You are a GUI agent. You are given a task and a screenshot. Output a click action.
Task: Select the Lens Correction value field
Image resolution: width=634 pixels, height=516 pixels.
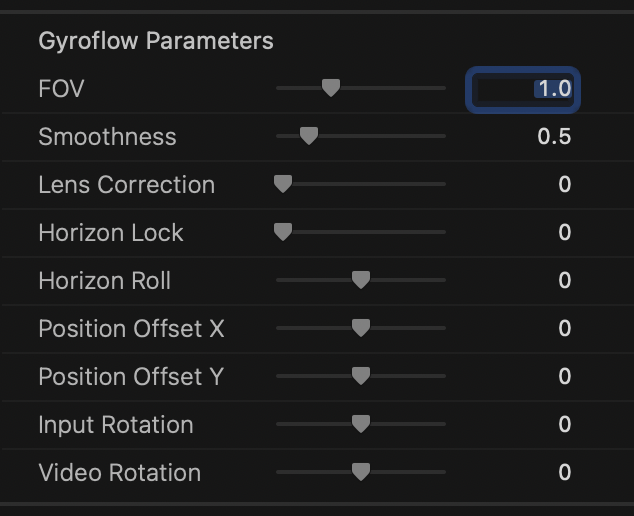(565, 184)
